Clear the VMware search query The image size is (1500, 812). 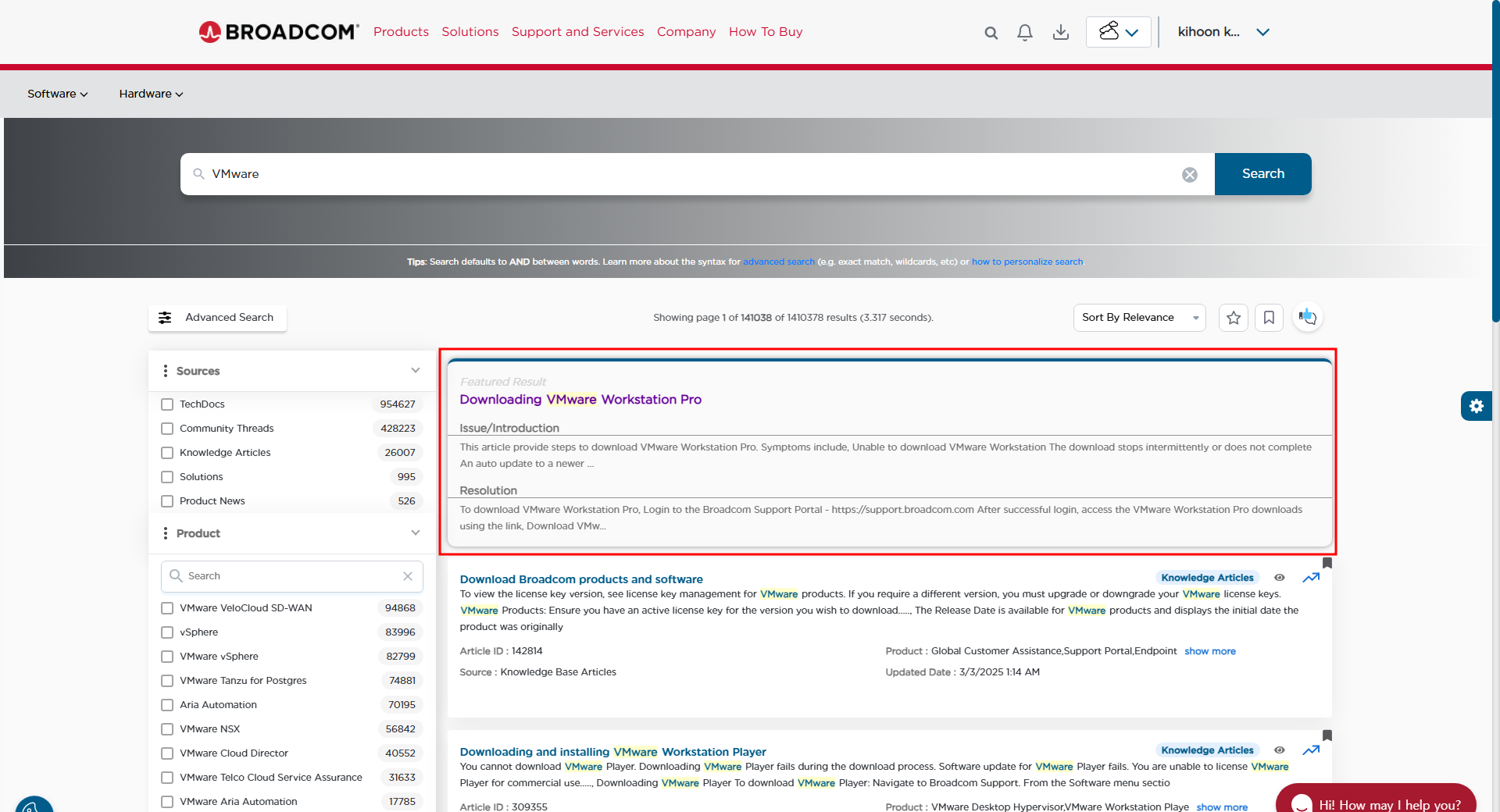pos(1189,175)
